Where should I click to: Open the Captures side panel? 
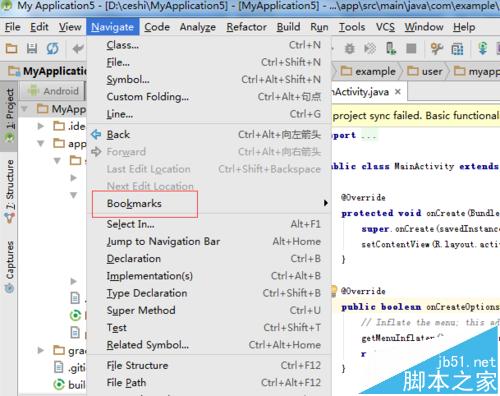9,267
